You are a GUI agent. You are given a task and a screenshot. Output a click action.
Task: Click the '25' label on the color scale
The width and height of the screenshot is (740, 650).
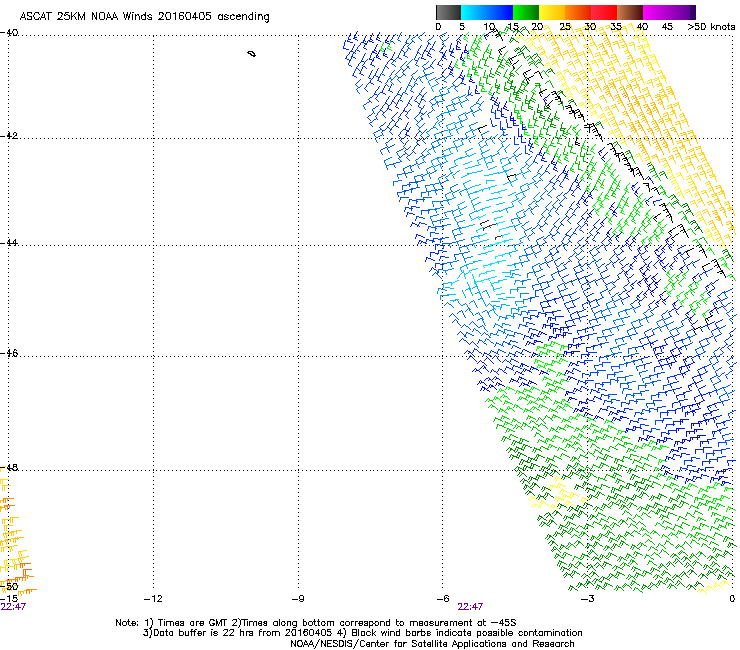[565, 27]
